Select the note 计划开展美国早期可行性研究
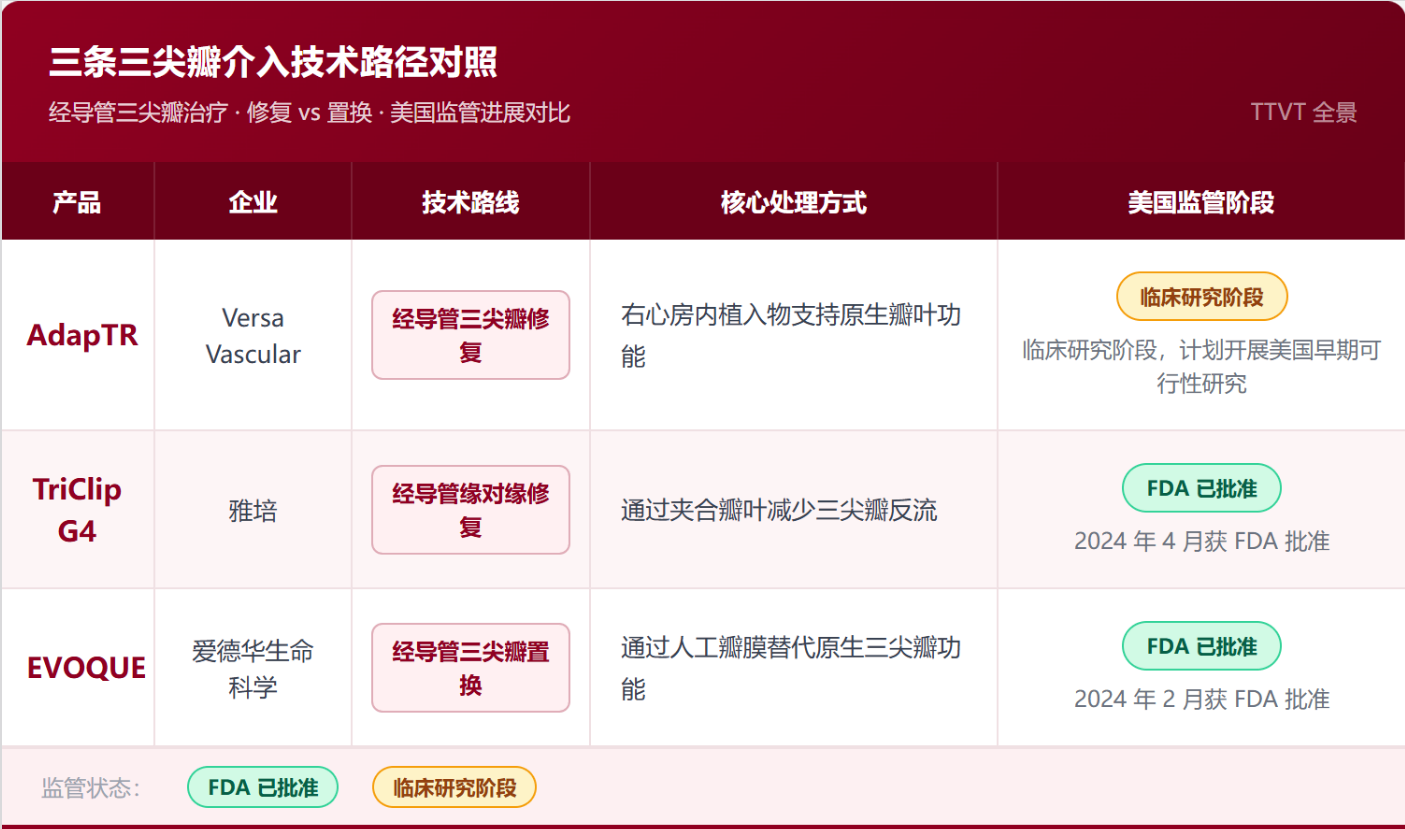 1201,367
